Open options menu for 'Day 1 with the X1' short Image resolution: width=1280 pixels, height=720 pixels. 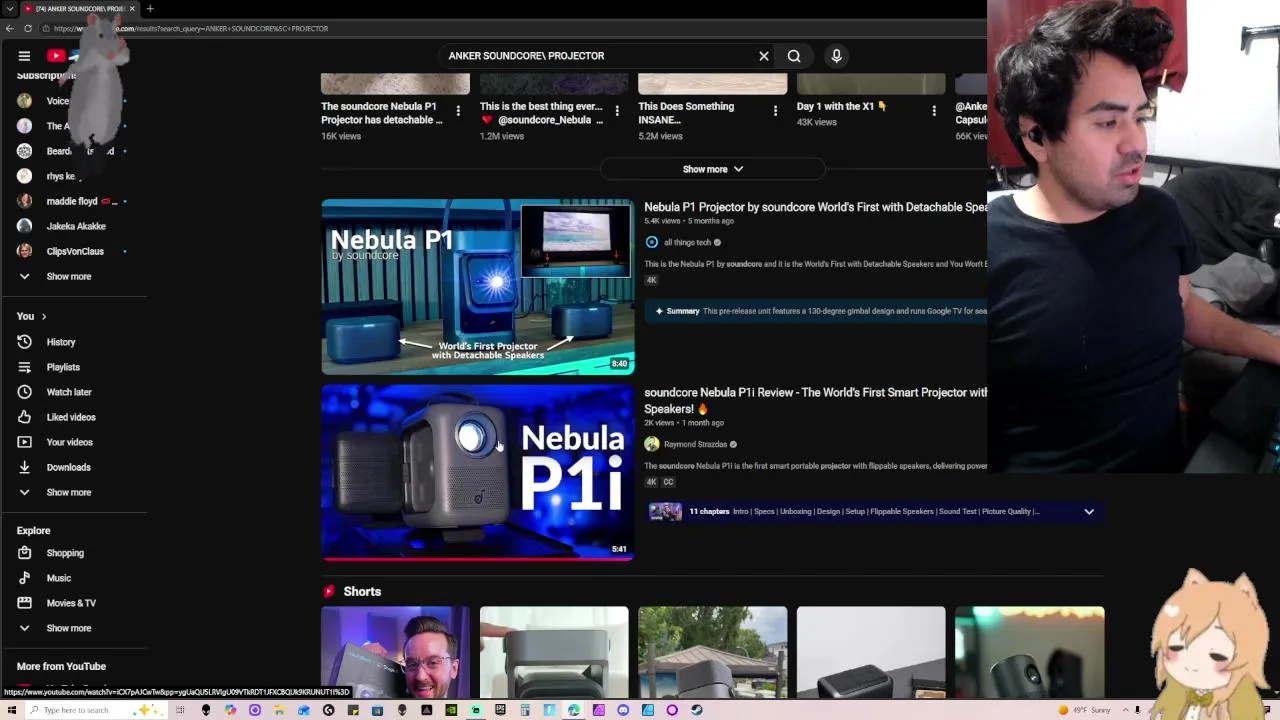click(934, 111)
